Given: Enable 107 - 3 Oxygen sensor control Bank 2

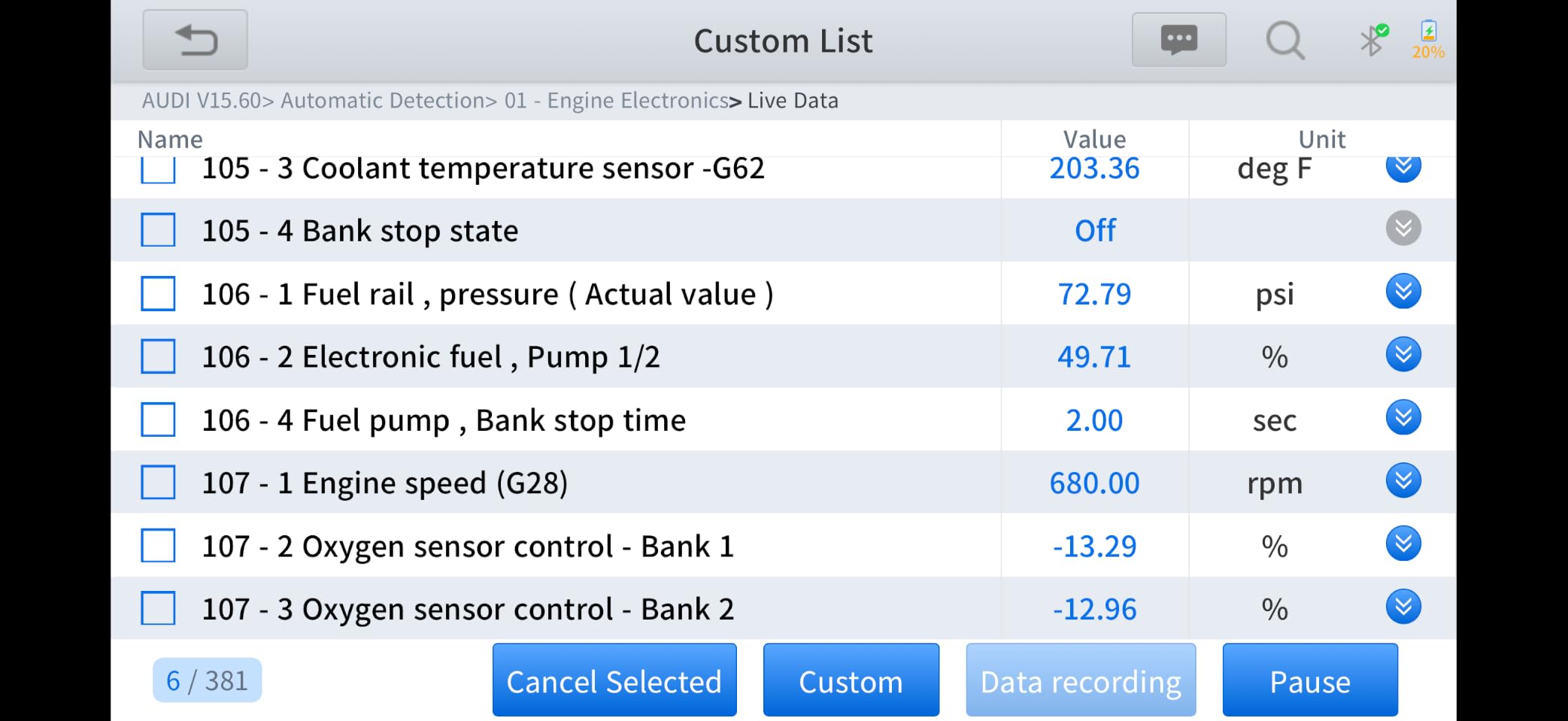Looking at the screenshot, I should tap(158, 608).
